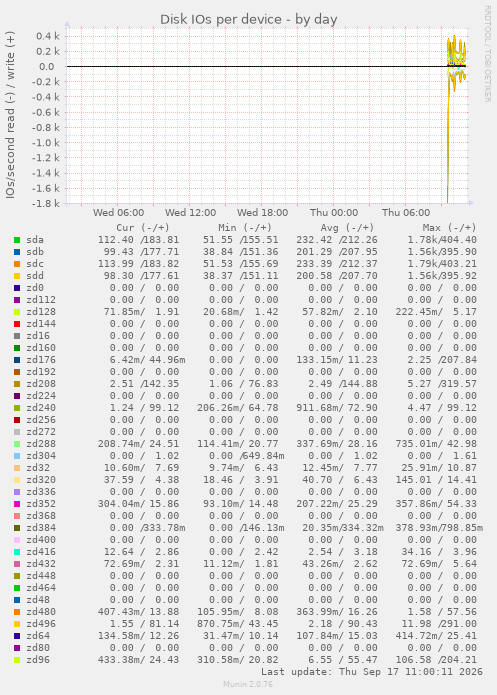Click the 'Wed 06:00' x-axis label

point(118,213)
